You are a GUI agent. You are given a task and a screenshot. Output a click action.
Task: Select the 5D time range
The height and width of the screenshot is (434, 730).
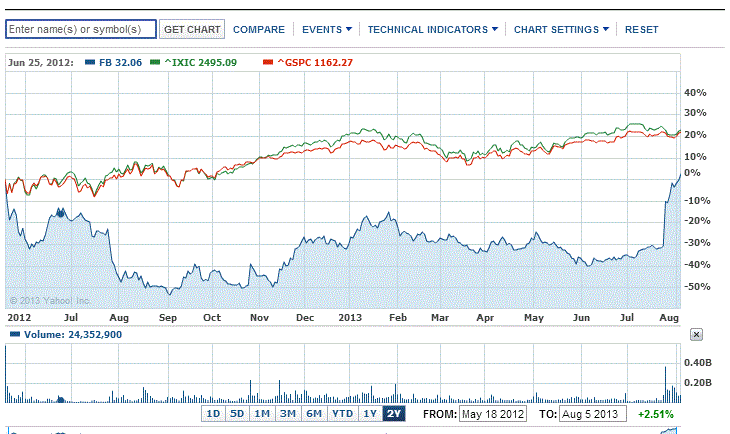(x=237, y=414)
